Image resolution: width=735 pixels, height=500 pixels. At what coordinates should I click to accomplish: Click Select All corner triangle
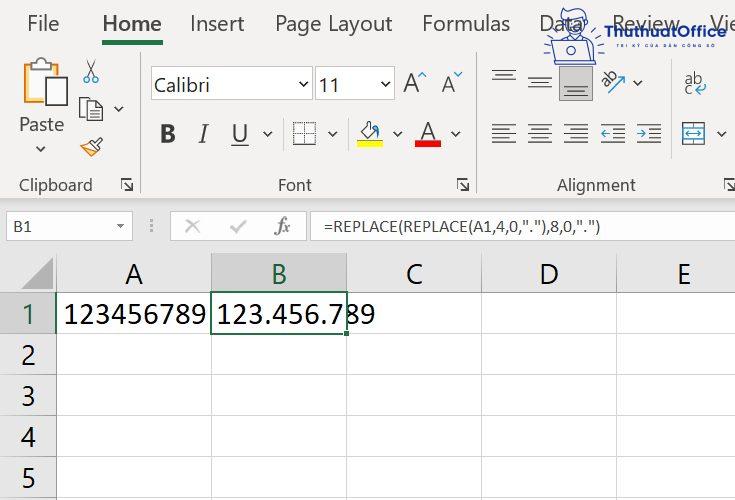[x=37, y=274]
